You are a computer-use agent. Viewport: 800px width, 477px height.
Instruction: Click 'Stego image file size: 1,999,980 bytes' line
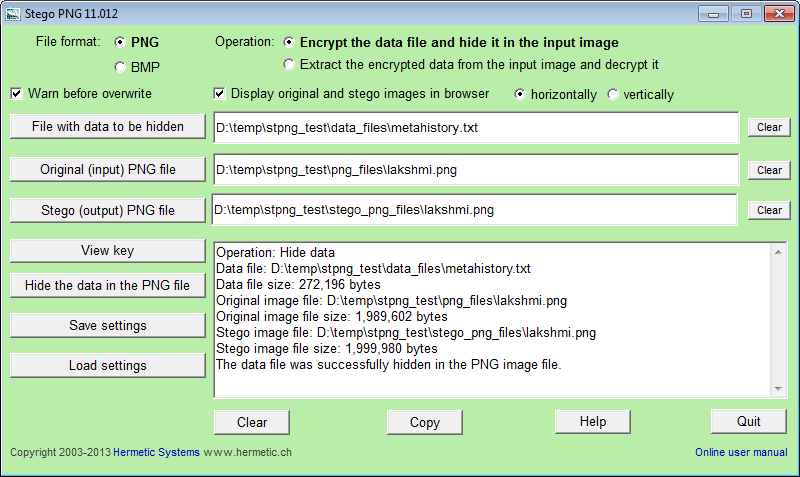(327, 349)
